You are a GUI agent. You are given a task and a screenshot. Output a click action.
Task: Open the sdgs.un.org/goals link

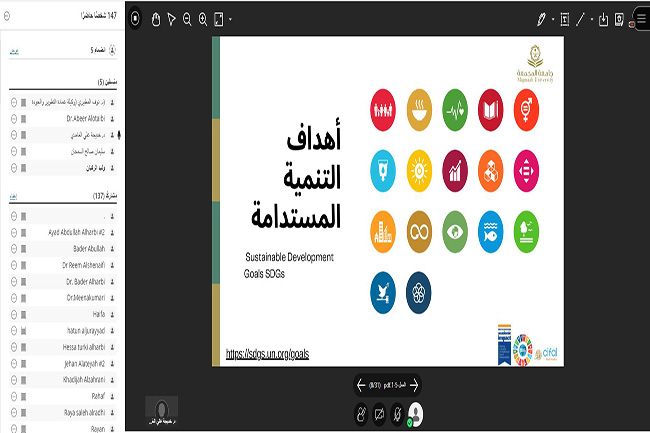[267, 354]
